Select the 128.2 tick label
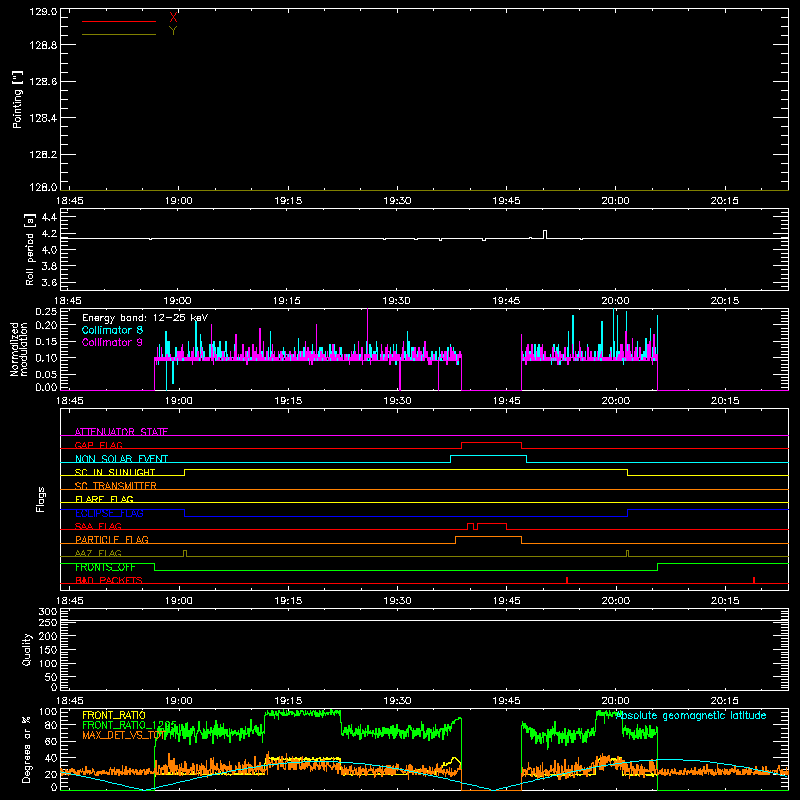 (x=43, y=155)
